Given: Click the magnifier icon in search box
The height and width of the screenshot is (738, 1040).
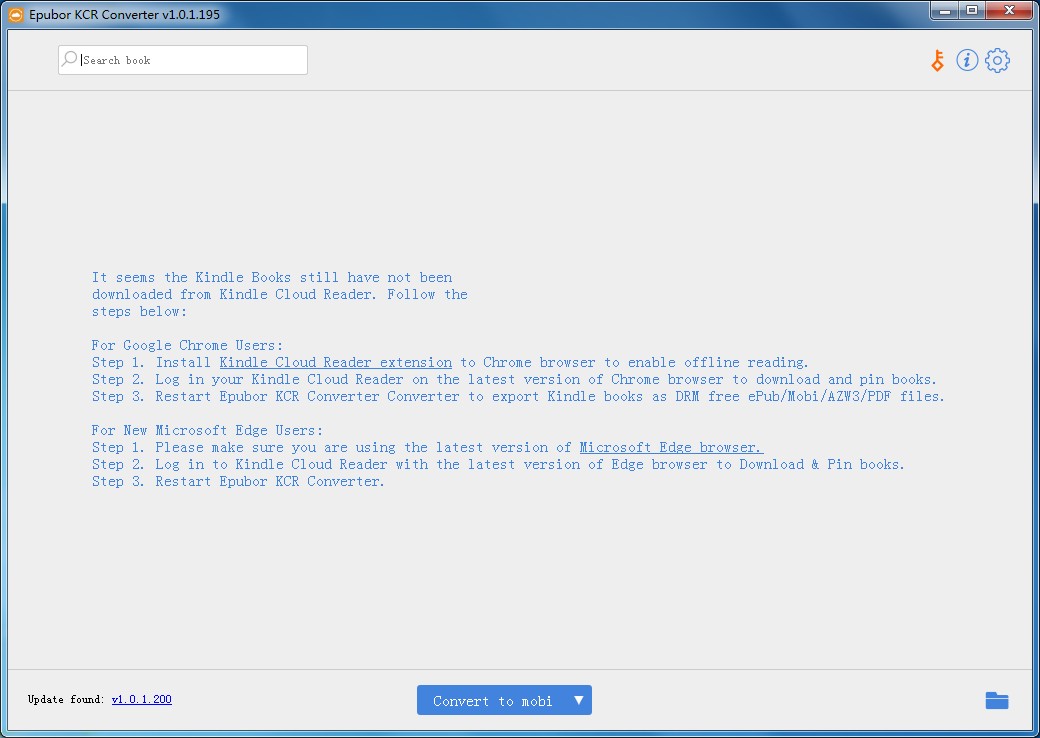Looking at the screenshot, I should (70, 60).
